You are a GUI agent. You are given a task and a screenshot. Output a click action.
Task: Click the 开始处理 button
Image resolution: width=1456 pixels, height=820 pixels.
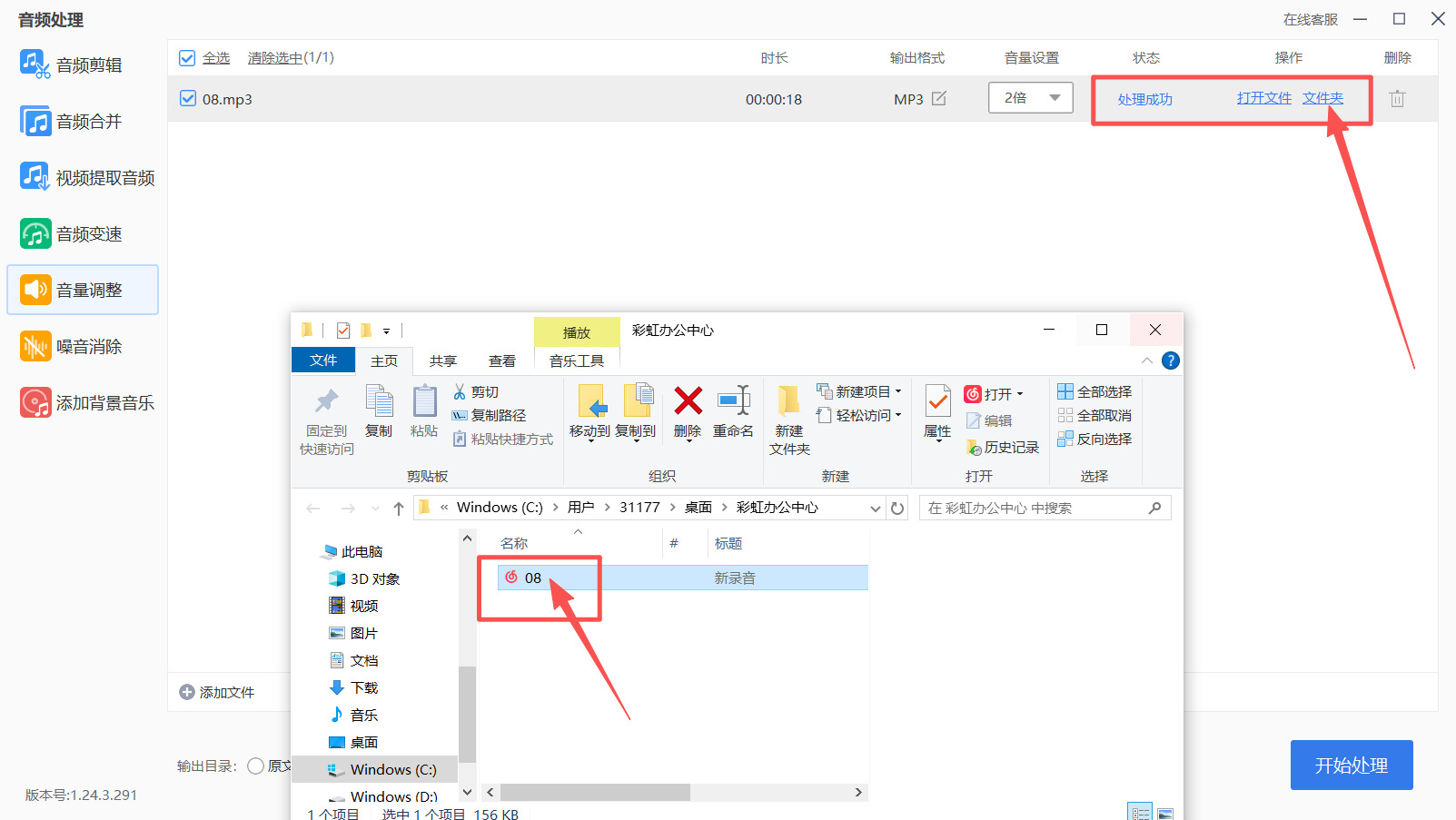1351,765
